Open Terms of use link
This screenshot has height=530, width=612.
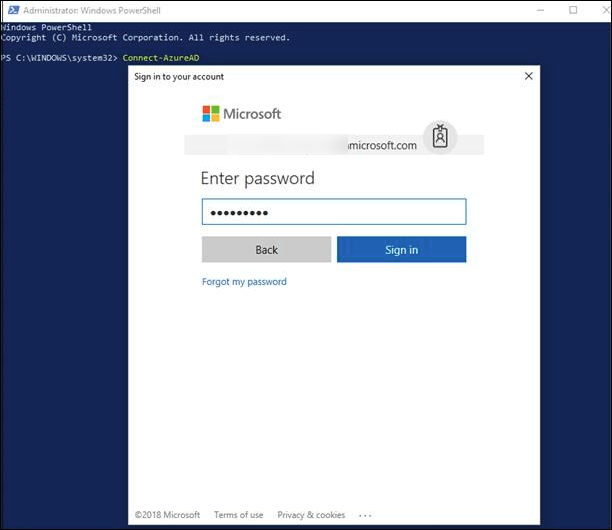tap(238, 515)
